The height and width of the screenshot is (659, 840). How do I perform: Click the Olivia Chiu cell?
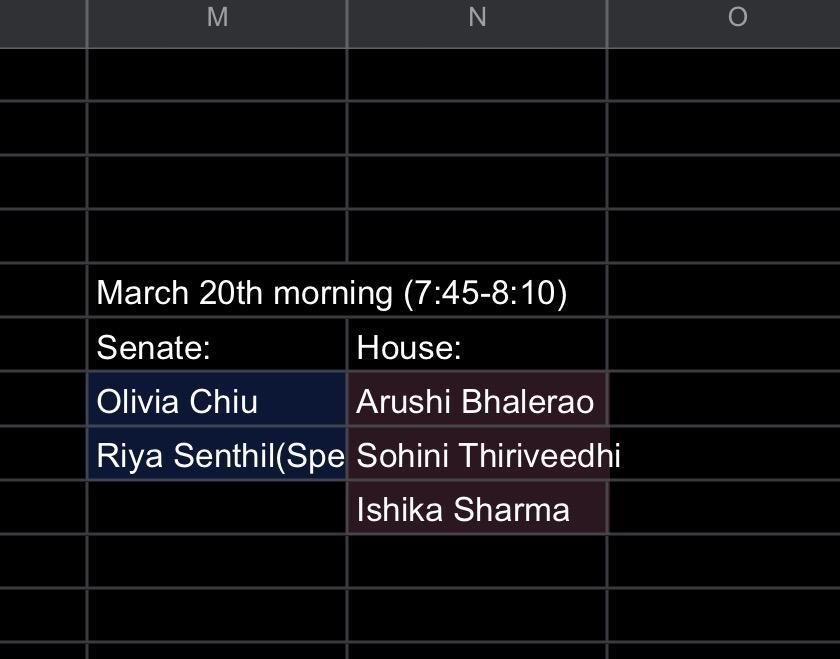[216, 401]
